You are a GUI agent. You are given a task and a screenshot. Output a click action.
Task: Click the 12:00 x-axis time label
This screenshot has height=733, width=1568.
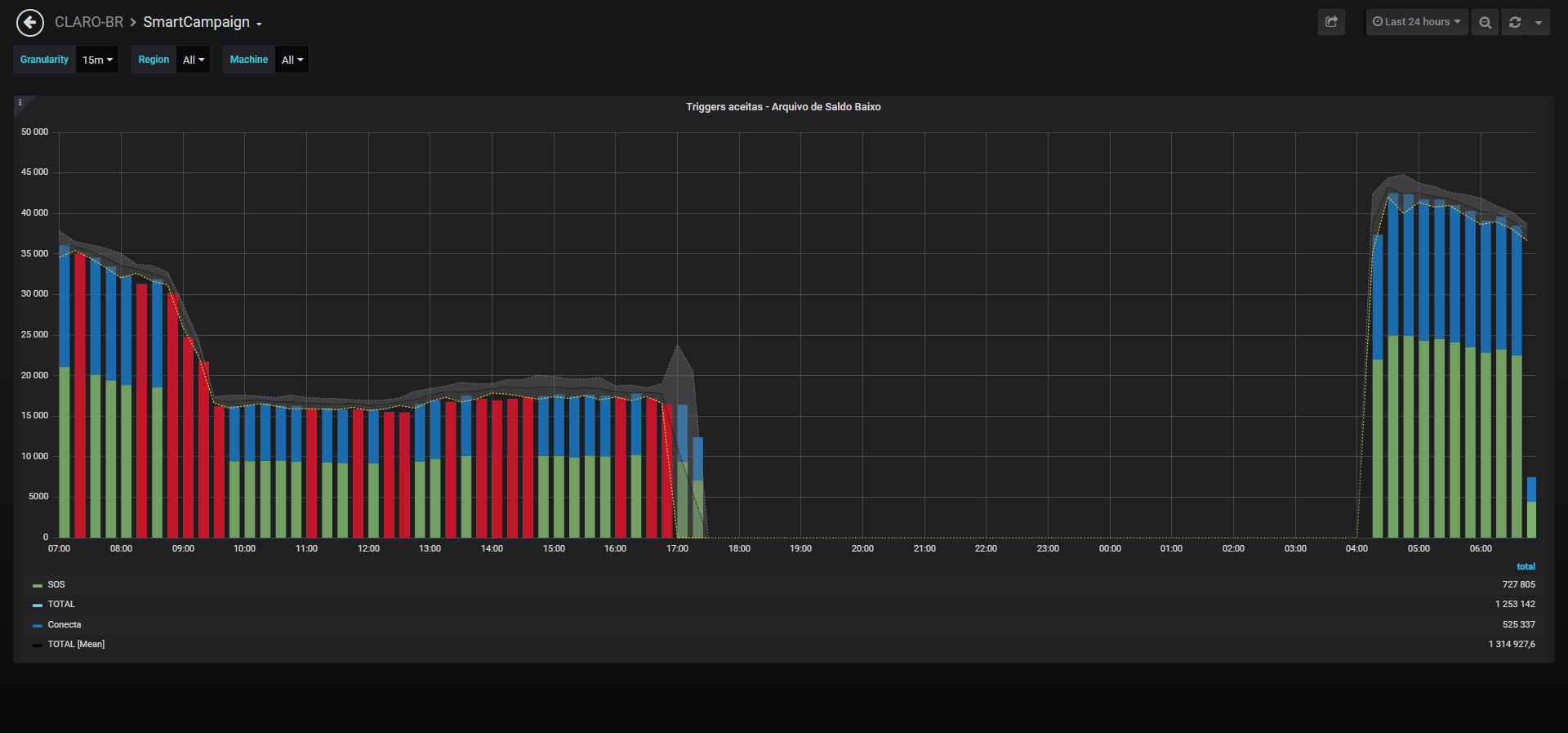pyautogui.click(x=368, y=548)
